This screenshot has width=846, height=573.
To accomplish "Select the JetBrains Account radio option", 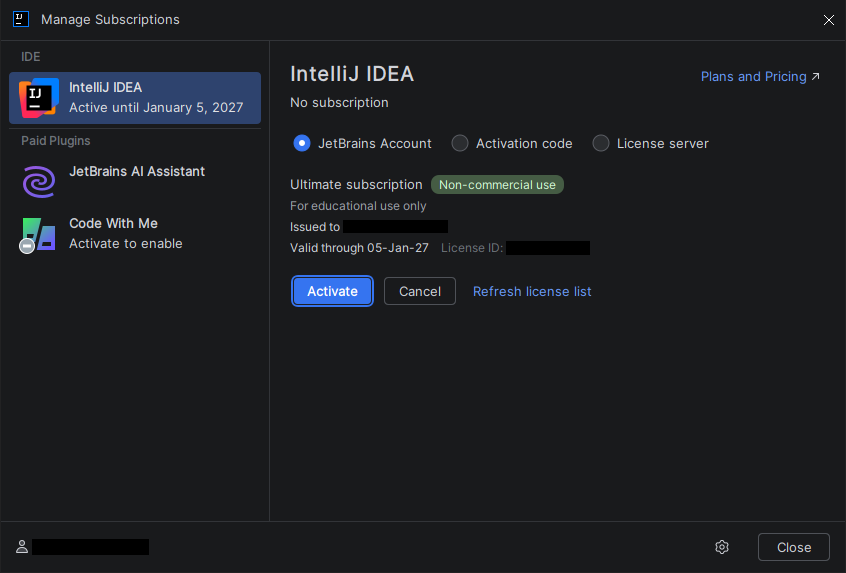I will [302, 143].
